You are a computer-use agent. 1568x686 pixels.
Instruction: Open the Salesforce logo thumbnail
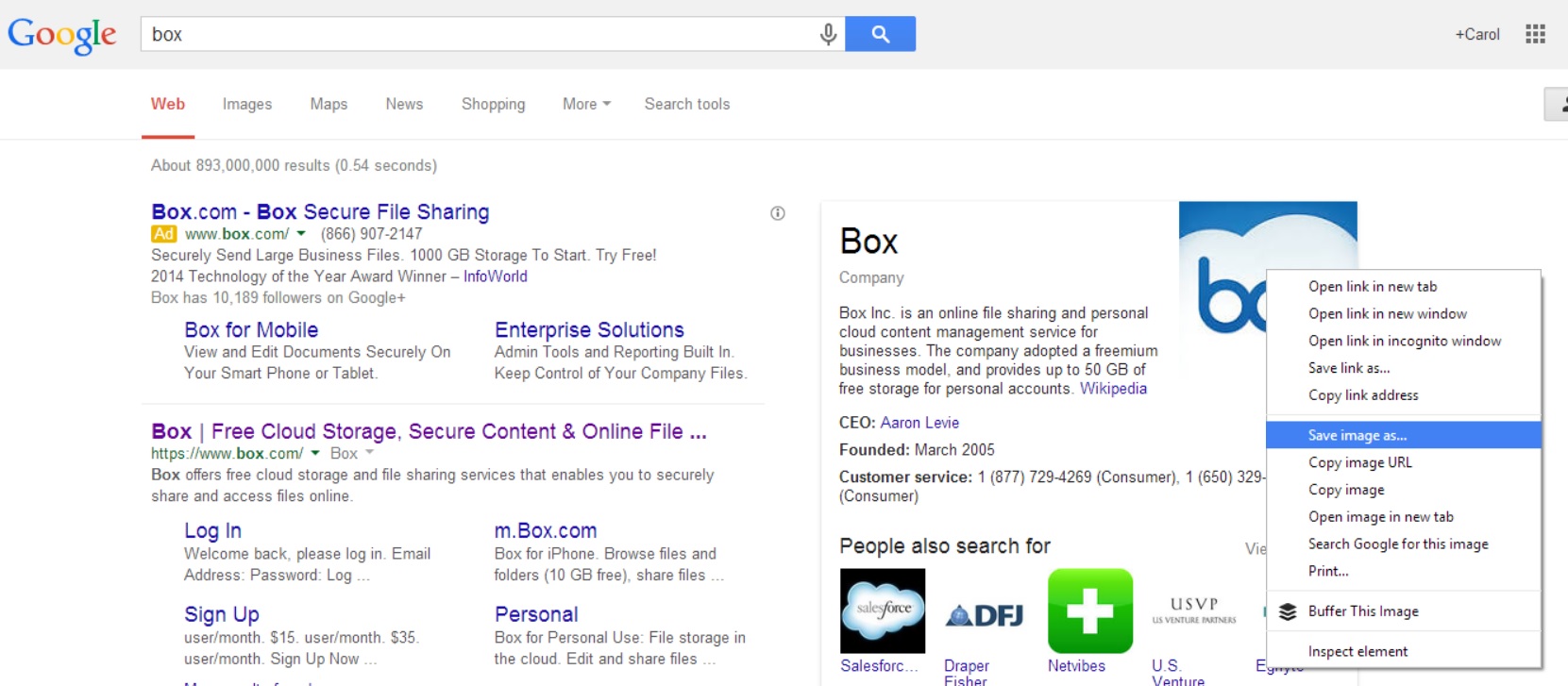[x=883, y=611]
